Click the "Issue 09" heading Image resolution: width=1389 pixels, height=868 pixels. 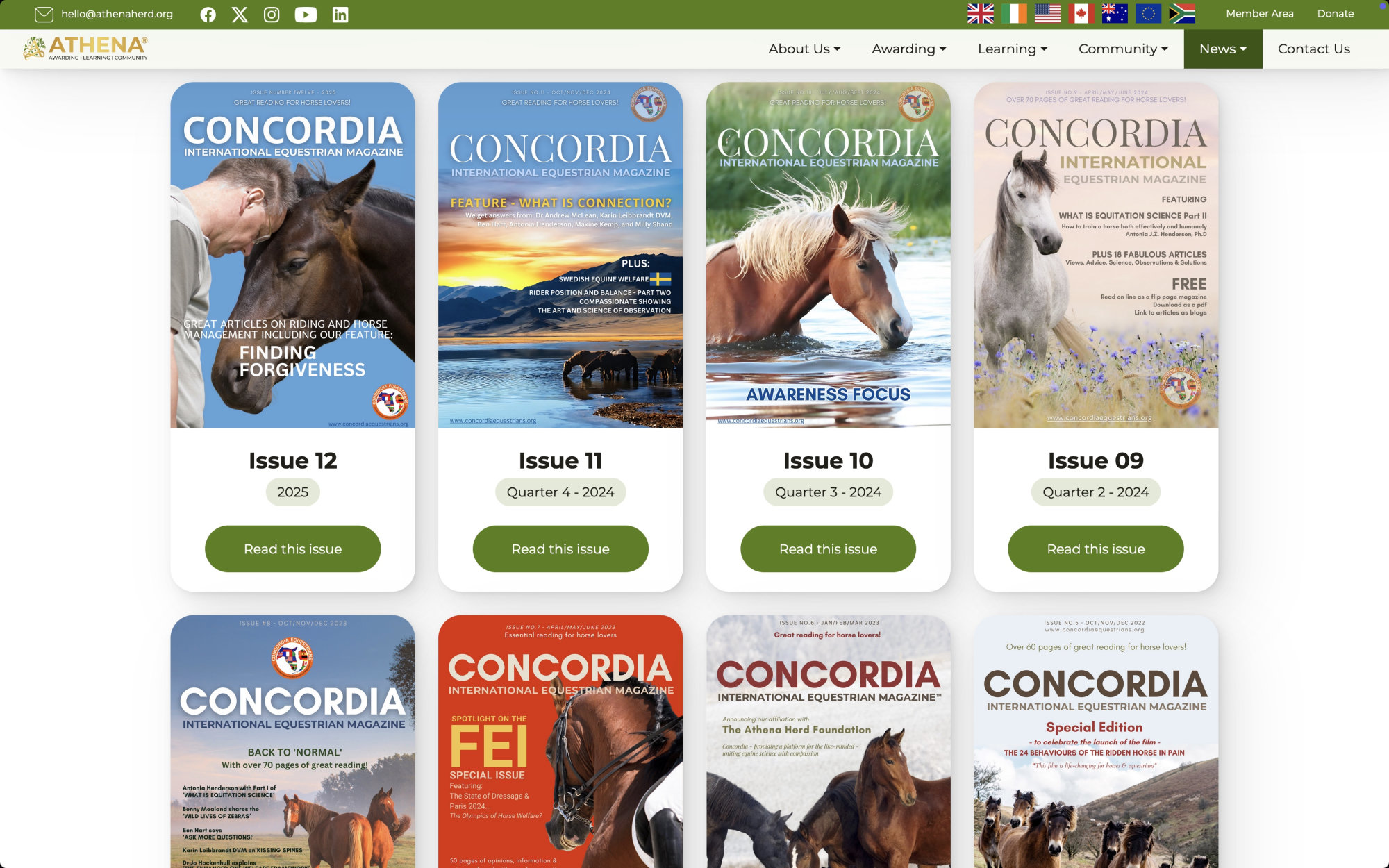[x=1096, y=460]
